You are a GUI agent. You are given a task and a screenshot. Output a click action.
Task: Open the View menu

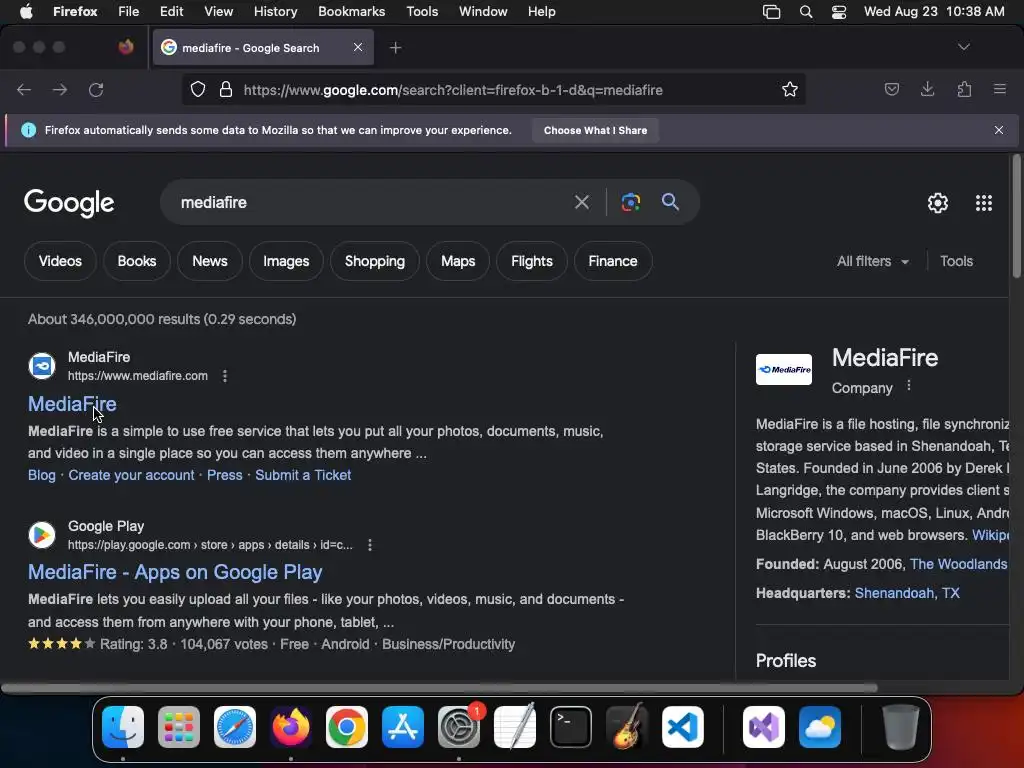[x=218, y=12]
